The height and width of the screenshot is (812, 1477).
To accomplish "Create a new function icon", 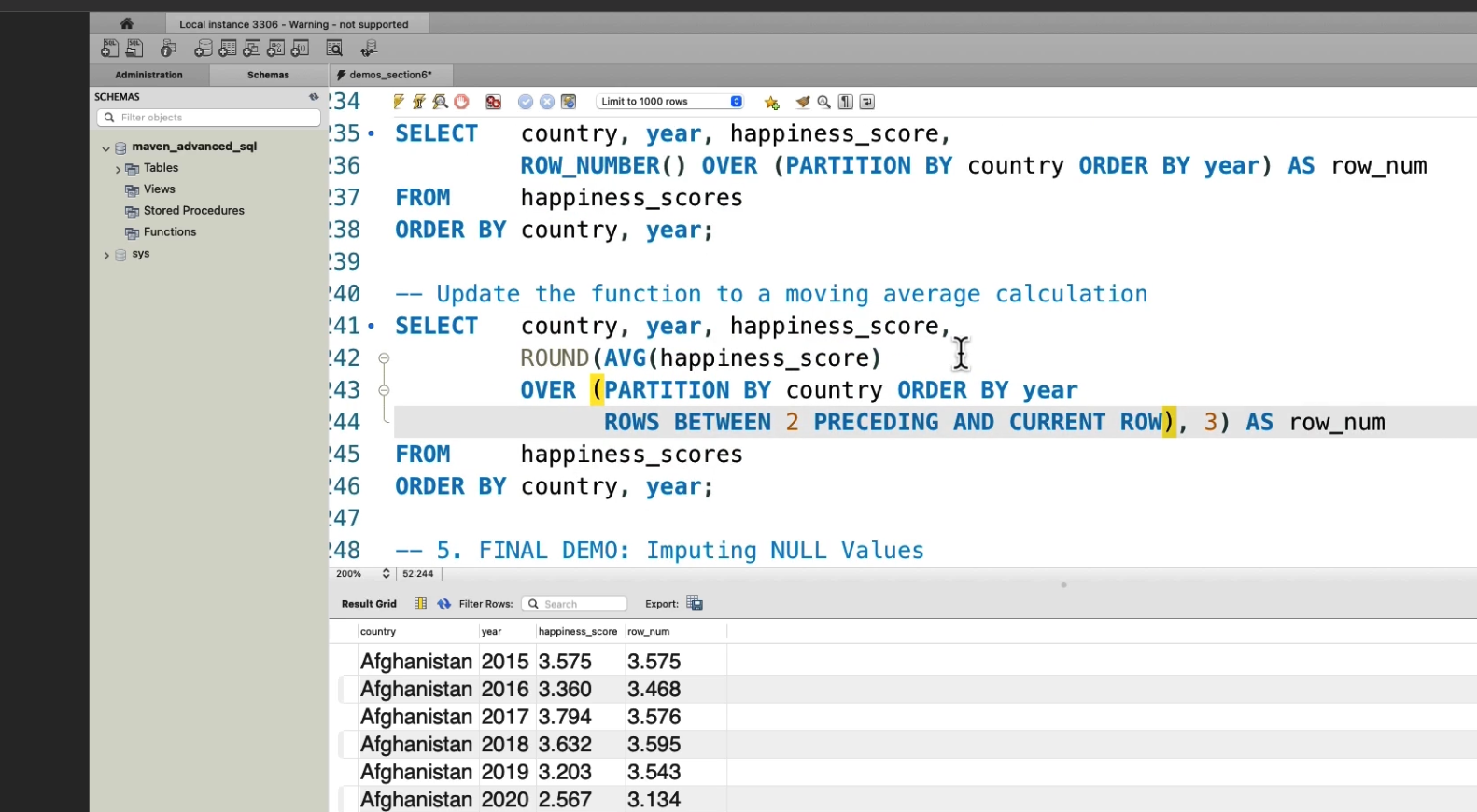I will pos(300,49).
